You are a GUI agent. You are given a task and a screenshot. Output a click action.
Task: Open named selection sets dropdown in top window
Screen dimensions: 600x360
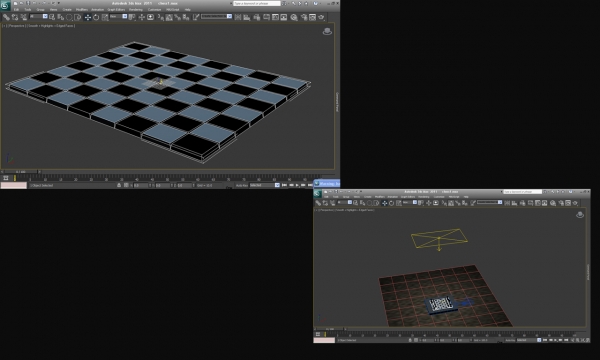click(217, 16)
